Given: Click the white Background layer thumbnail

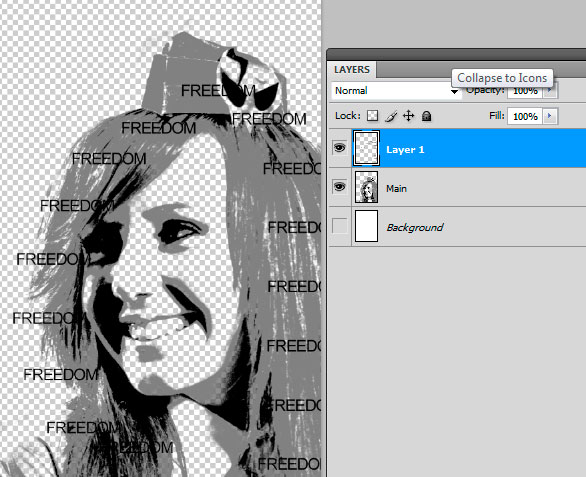Looking at the screenshot, I should (x=366, y=226).
